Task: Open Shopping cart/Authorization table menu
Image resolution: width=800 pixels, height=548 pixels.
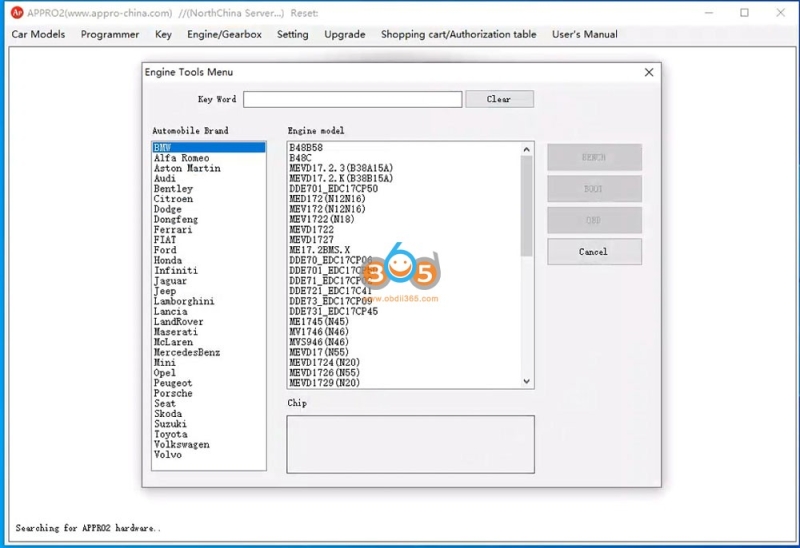Action: pos(459,34)
